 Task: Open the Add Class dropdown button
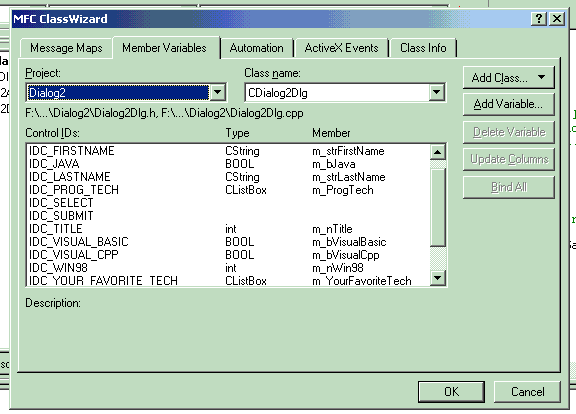point(508,78)
